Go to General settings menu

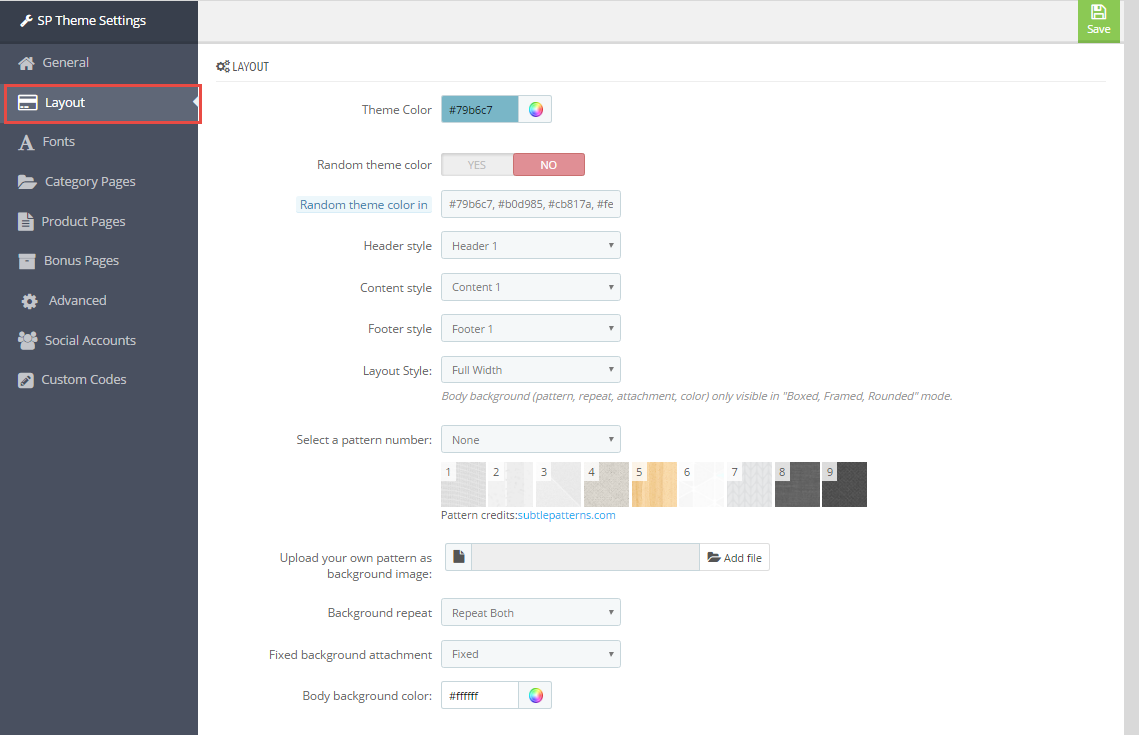(99, 63)
